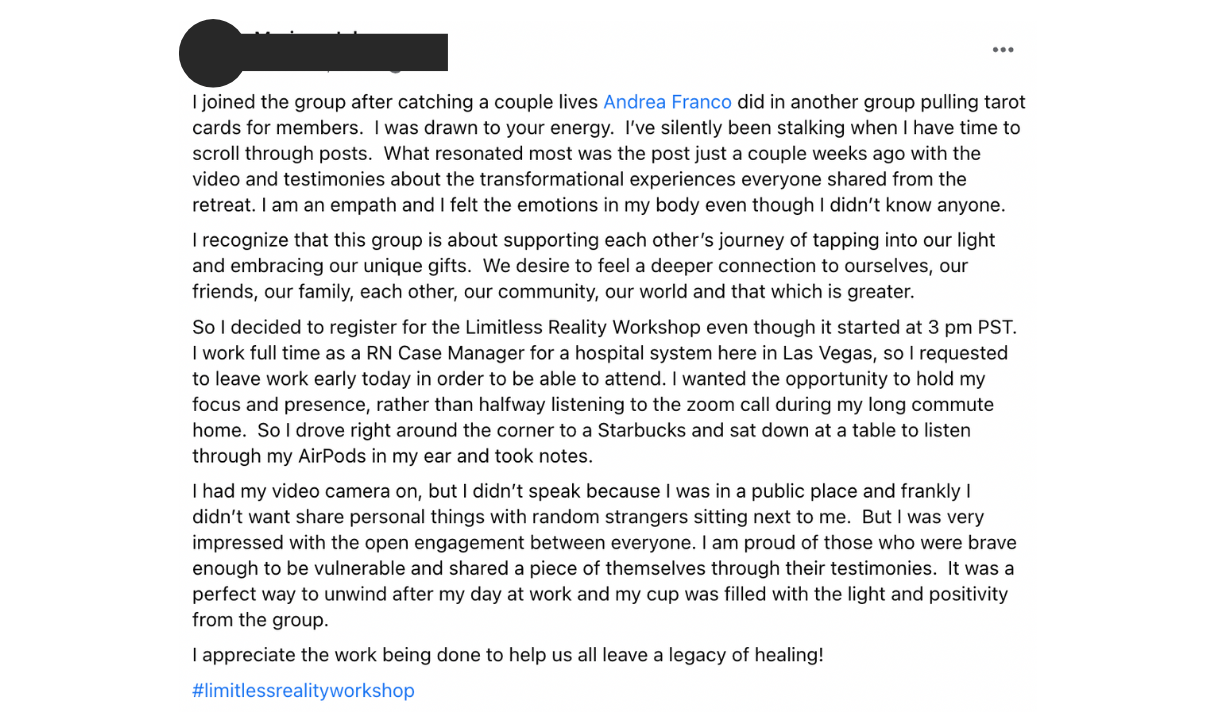Click the paragraph beginning "I recognize that this group"
The image size is (1216, 712).
(x=594, y=266)
